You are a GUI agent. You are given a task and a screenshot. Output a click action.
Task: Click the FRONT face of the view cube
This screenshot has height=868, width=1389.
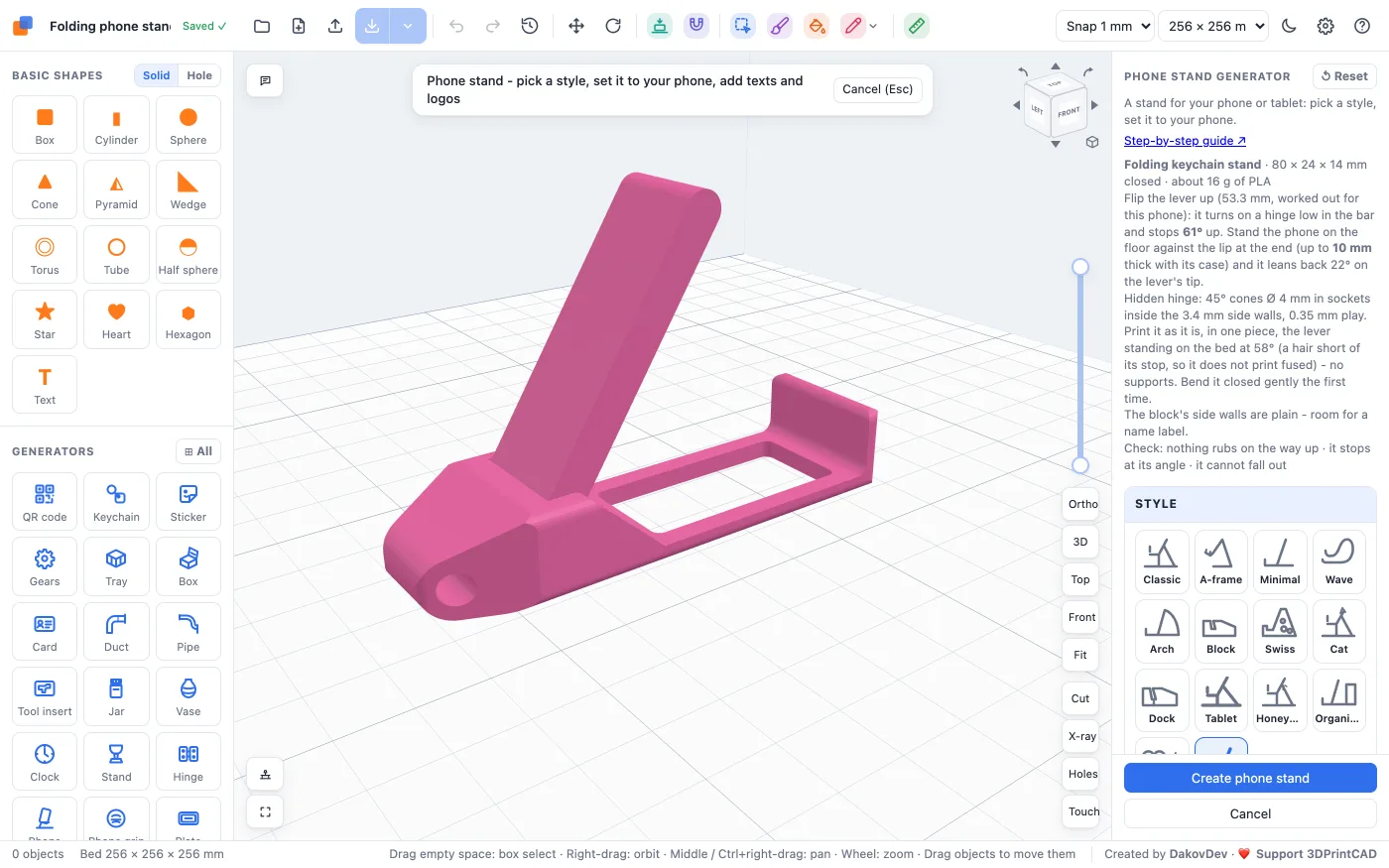click(x=1069, y=112)
